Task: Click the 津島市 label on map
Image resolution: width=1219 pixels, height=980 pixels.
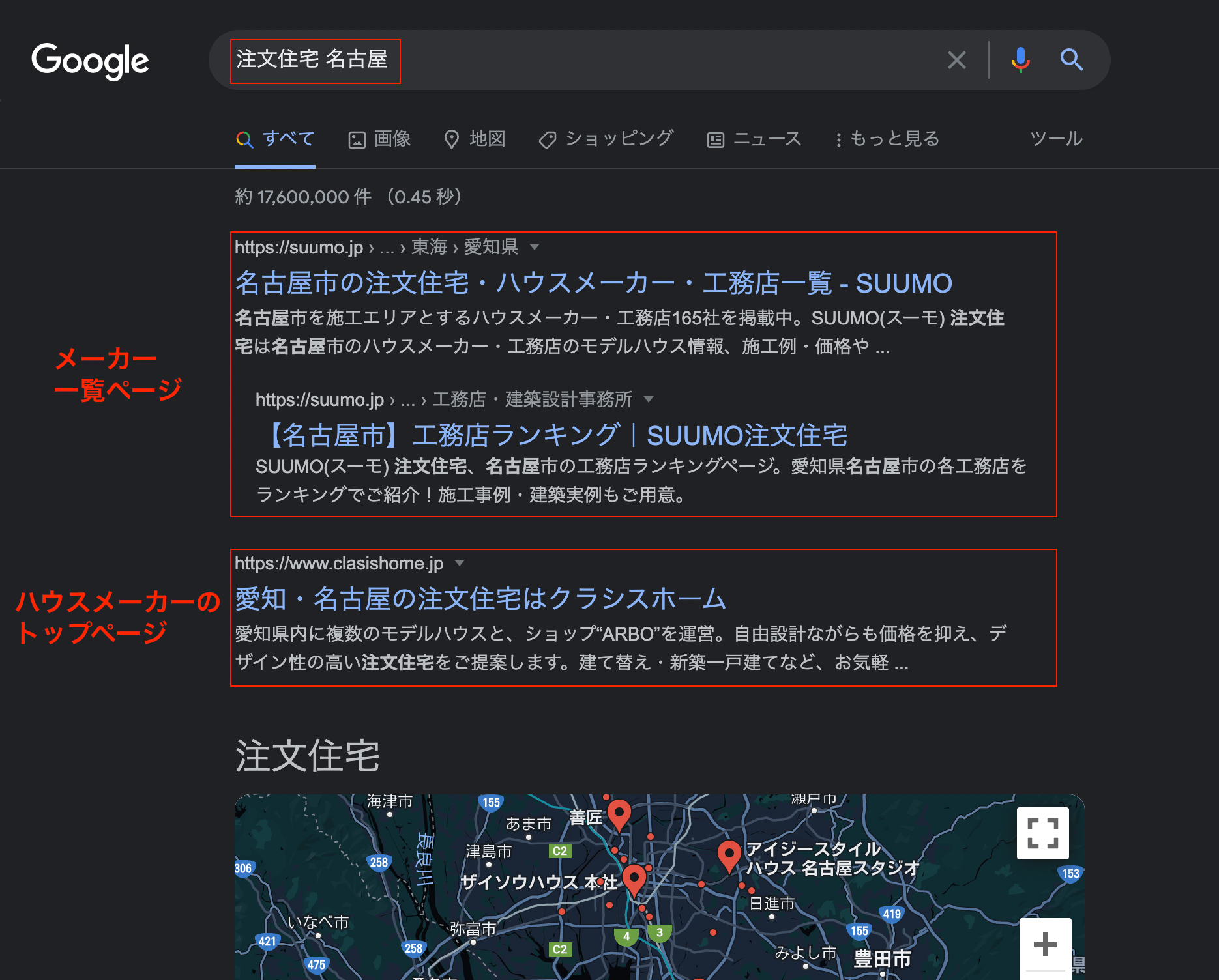Action: 488,851
